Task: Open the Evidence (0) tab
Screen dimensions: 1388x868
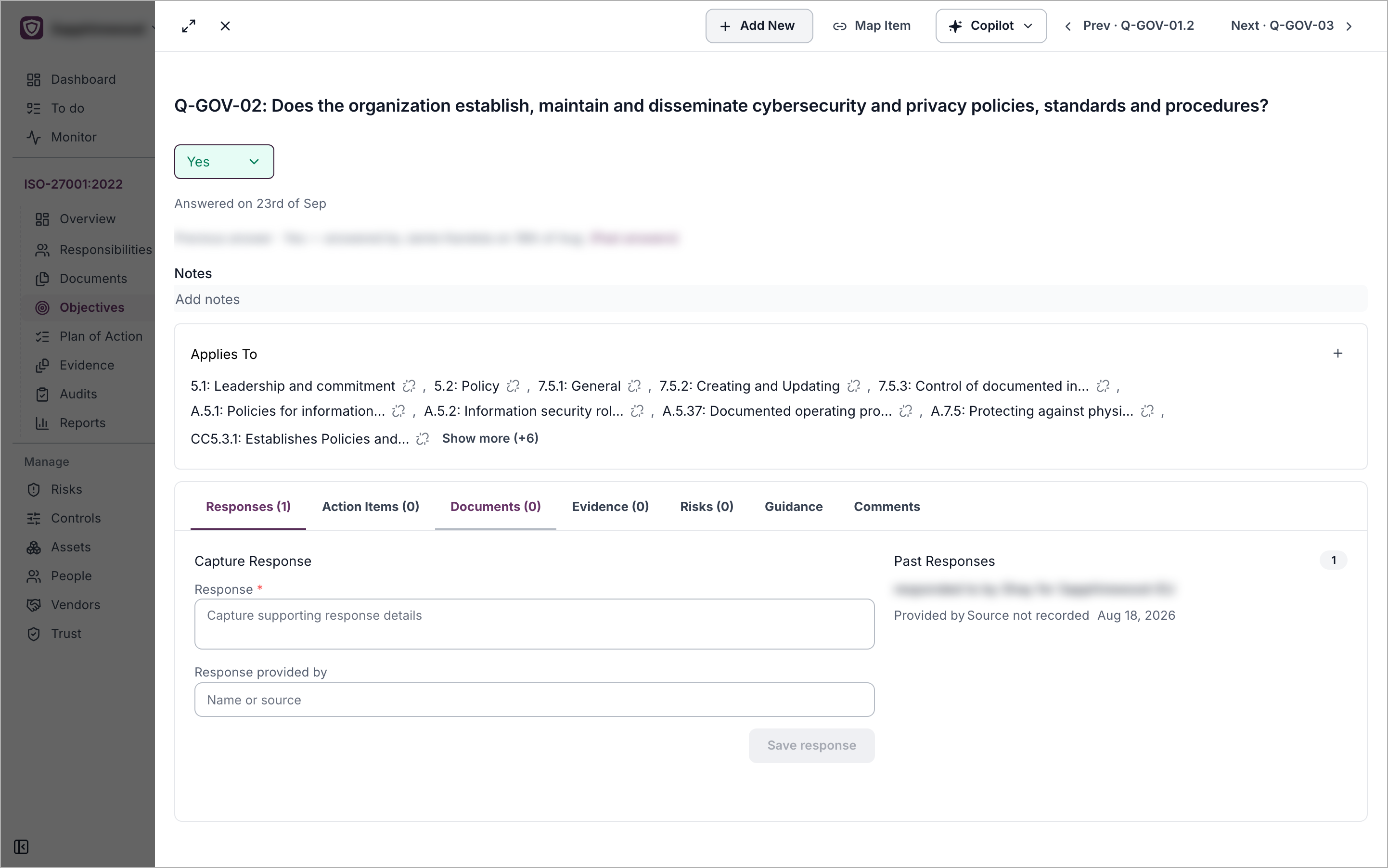Action: click(x=610, y=506)
